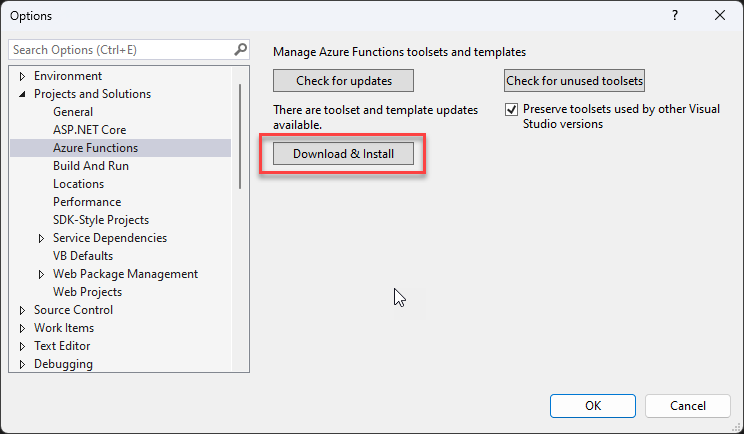Screen dimensions: 744x434
Task: Toggle Preserve toolsets used by other versions checkbox
Action: 512,109
